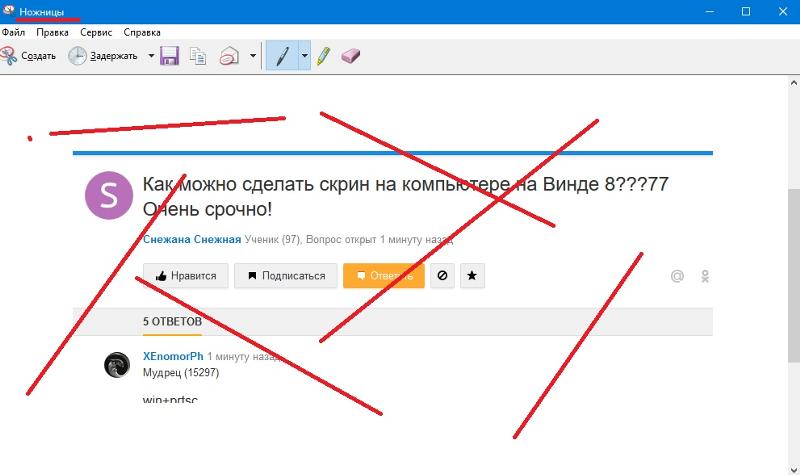Click the XEnomorPh username link

pyautogui.click(x=173, y=356)
